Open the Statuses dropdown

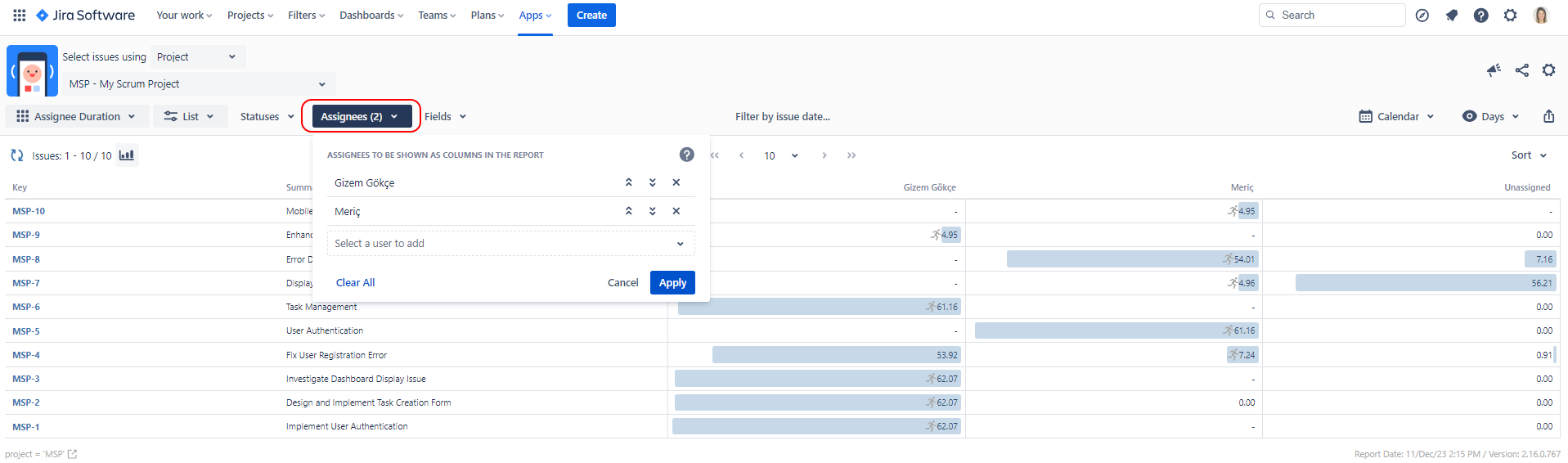(267, 117)
